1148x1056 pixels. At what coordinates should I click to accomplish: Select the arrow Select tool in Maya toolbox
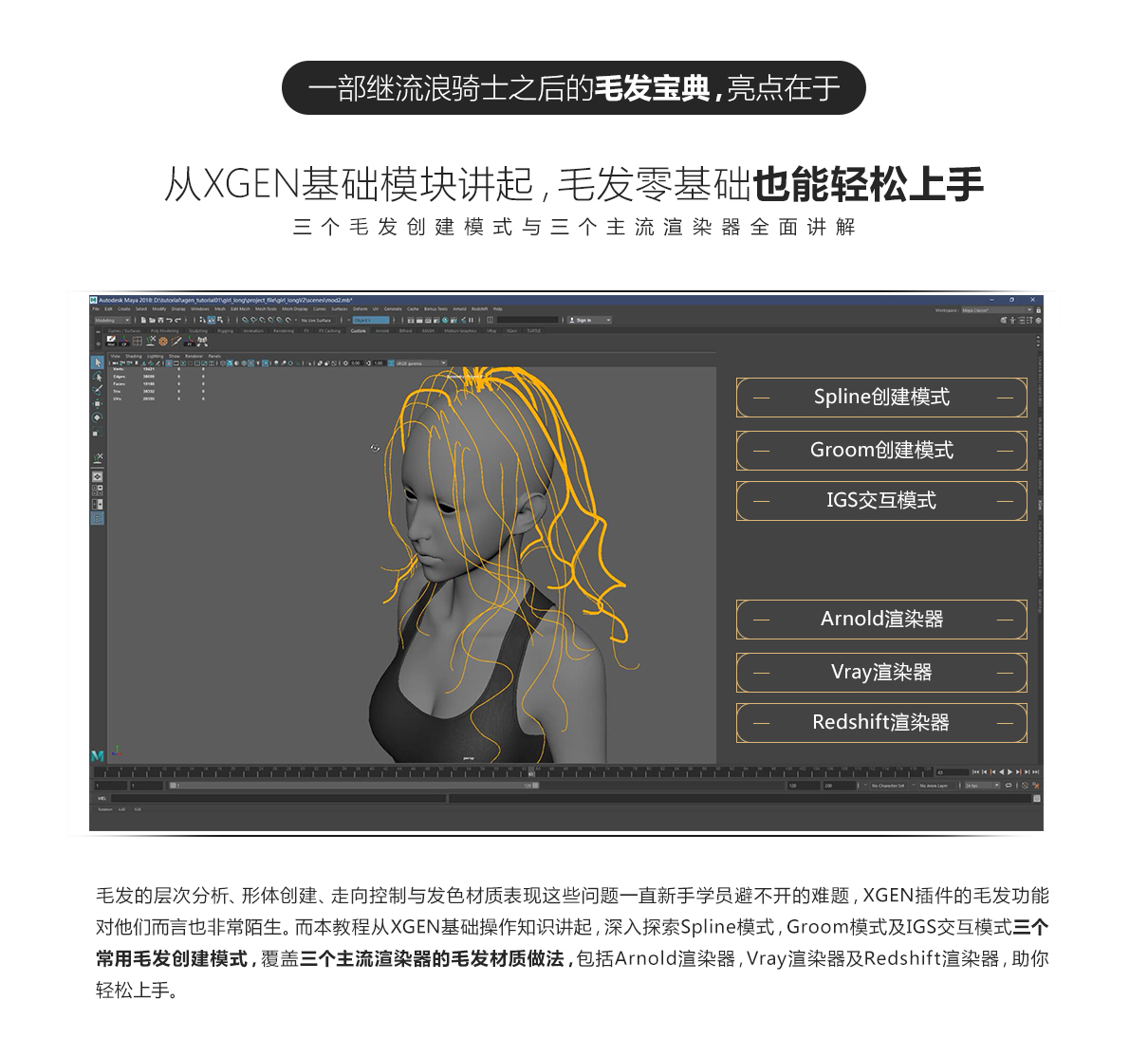pos(97,362)
